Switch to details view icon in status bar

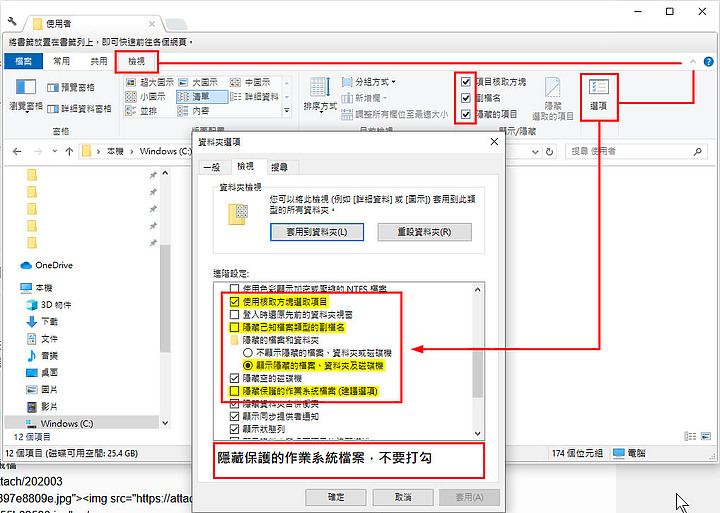pyautogui.click(x=690, y=436)
